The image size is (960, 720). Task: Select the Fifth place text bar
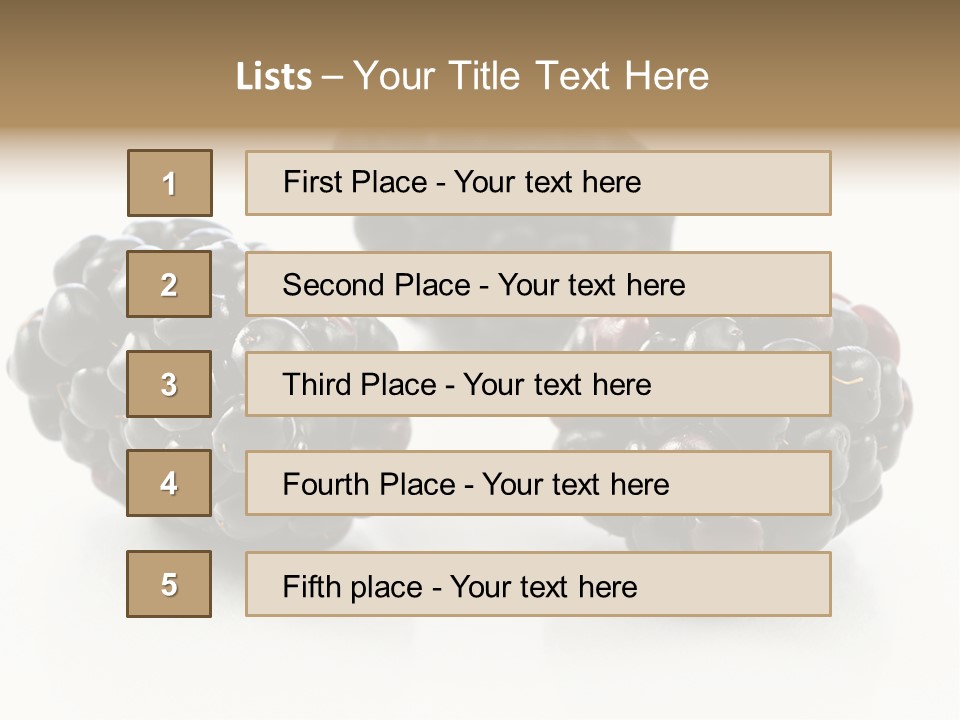[538, 584]
